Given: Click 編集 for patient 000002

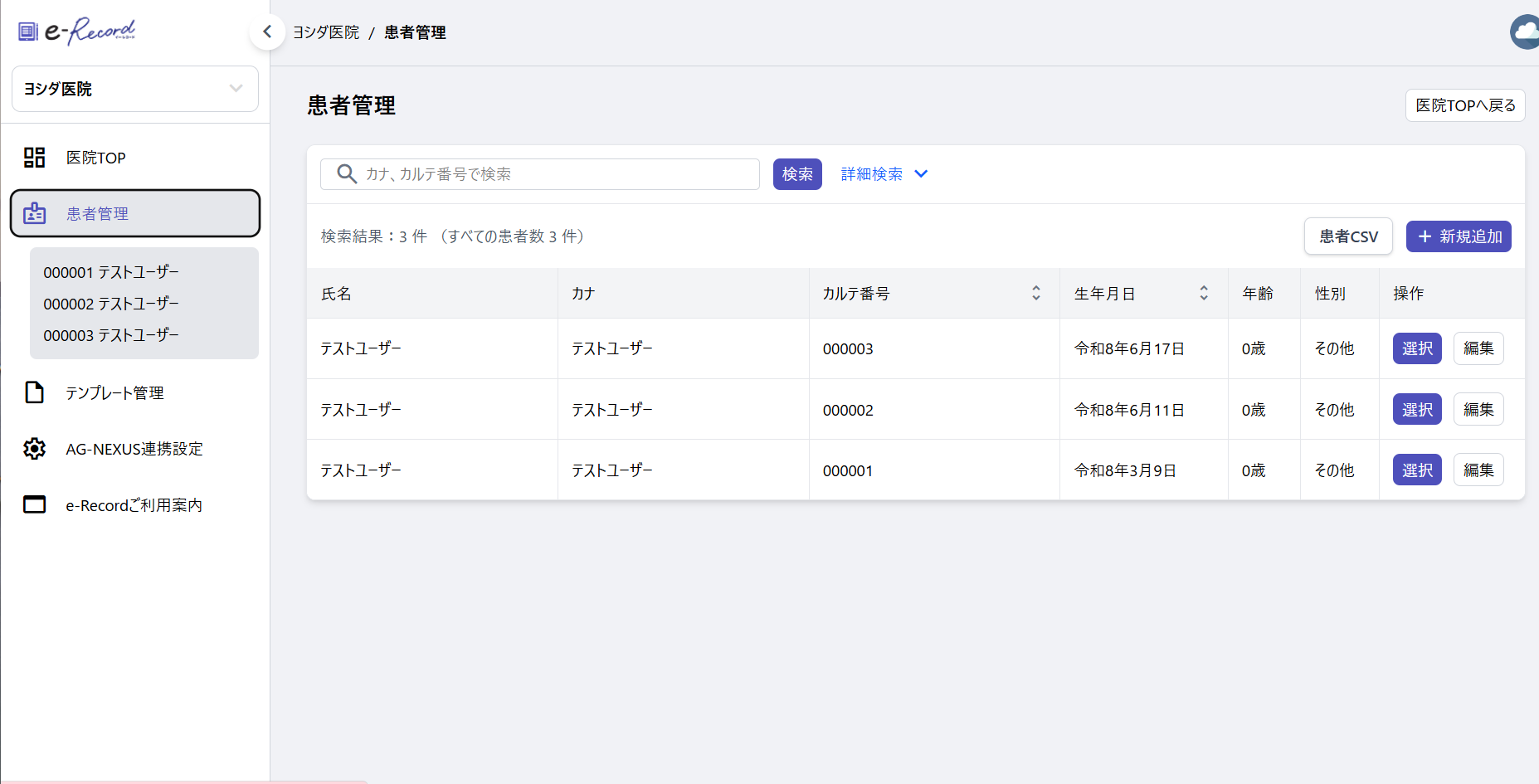Looking at the screenshot, I should click(x=1478, y=409).
